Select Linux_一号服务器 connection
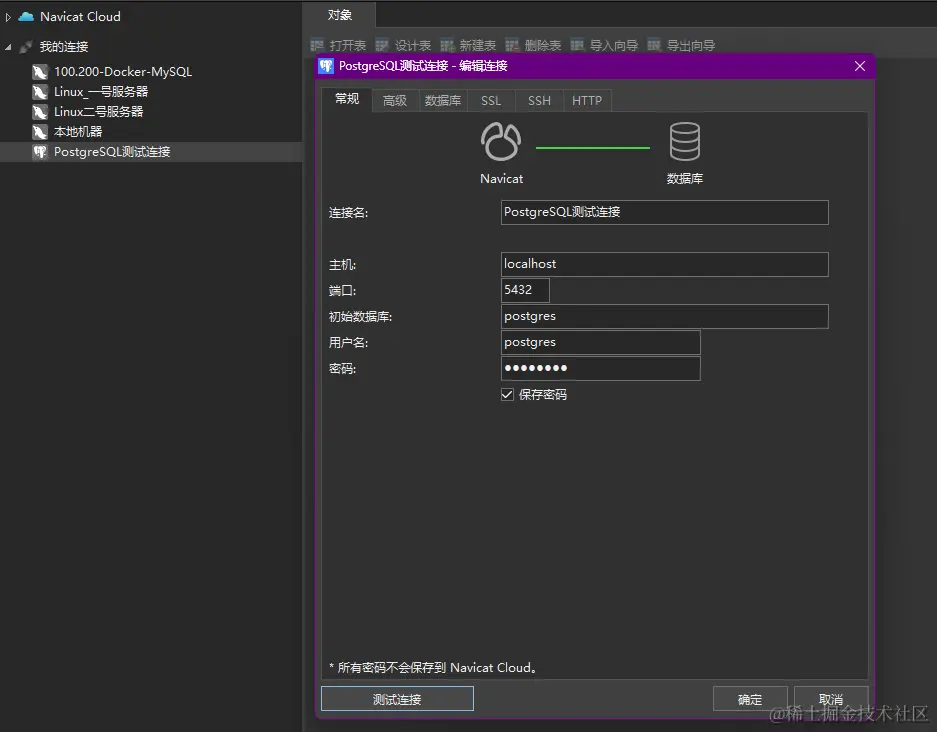 point(101,92)
